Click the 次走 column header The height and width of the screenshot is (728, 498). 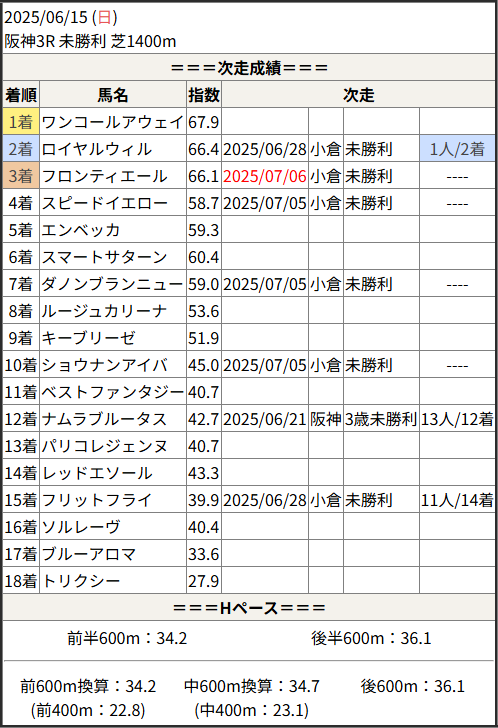(358, 95)
